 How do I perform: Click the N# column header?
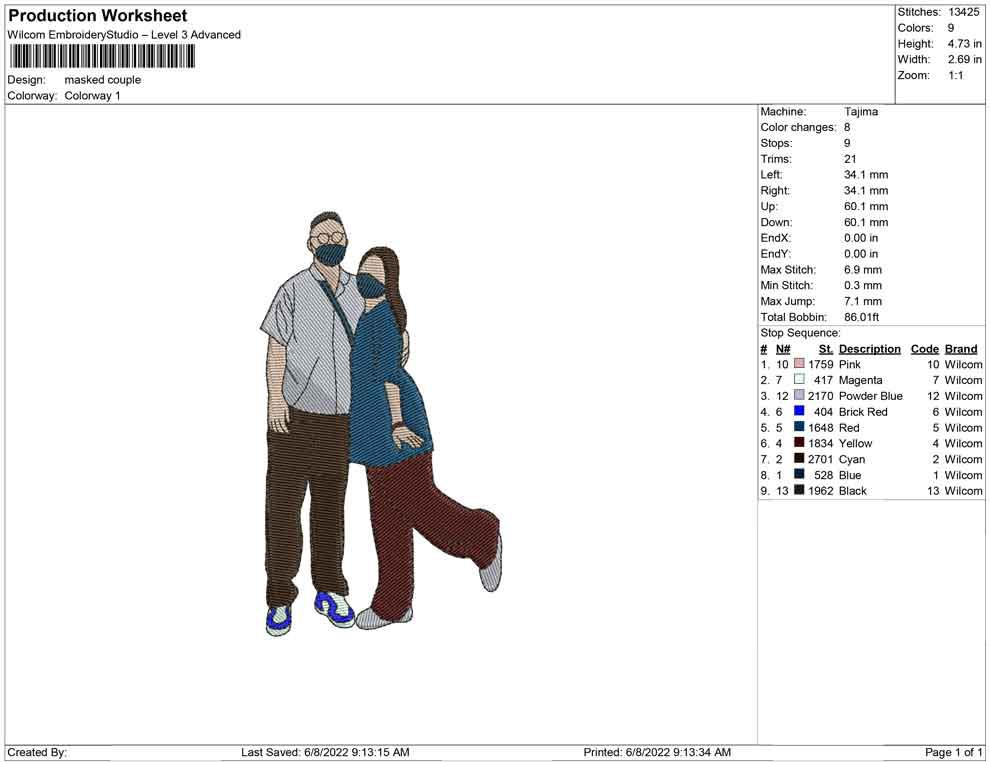coord(783,349)
